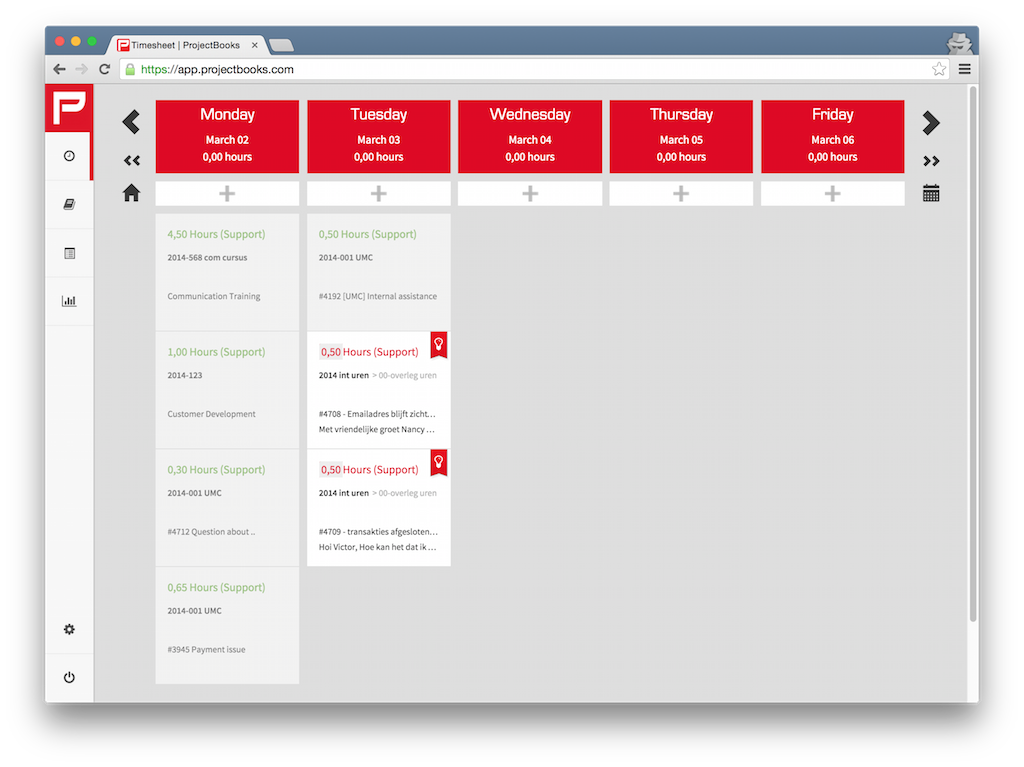Open the calendar date picker icon
Screen dimensions: 1024x767
pyautogui.click(x=931, y=193)
